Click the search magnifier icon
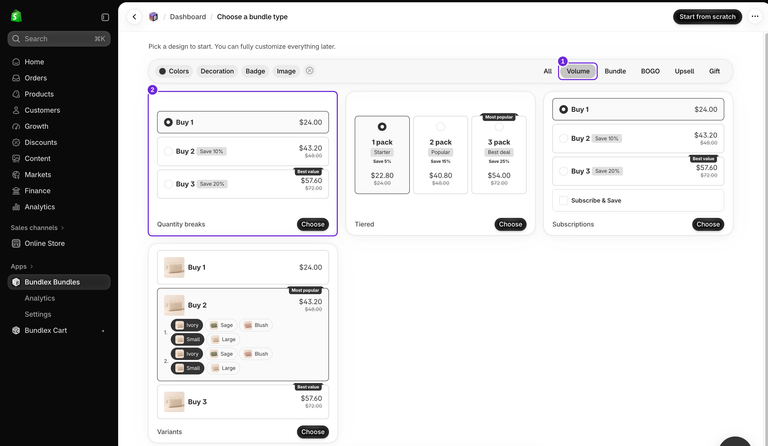768x446 pixels. click(x=16, y=39)
